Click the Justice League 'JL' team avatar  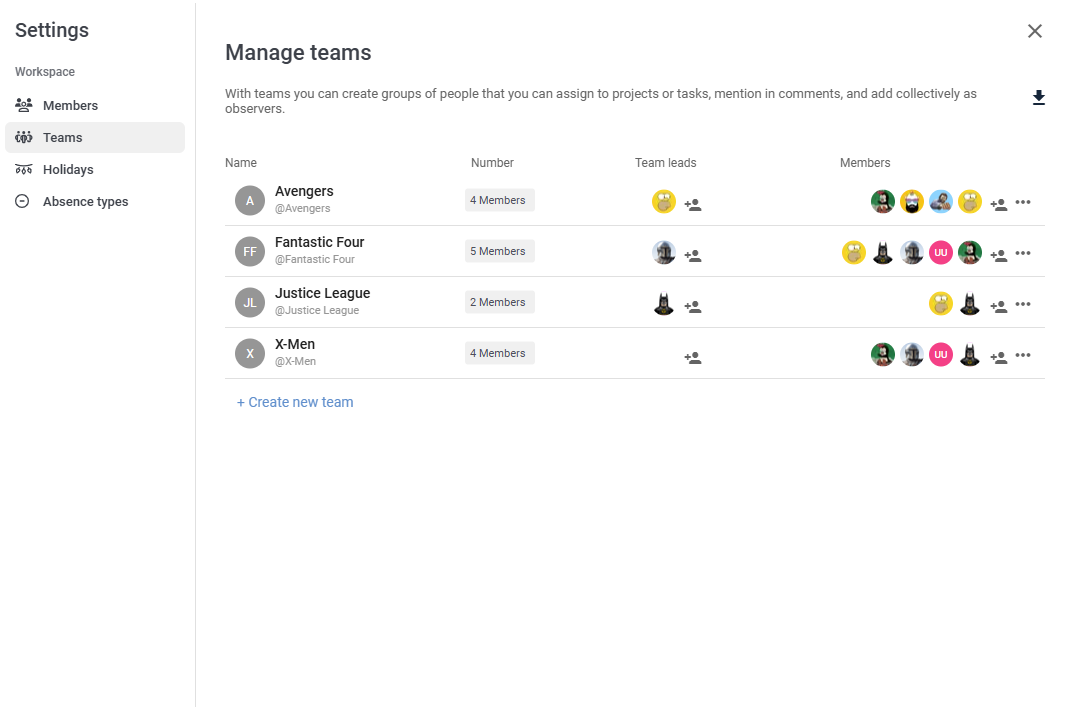250,302
